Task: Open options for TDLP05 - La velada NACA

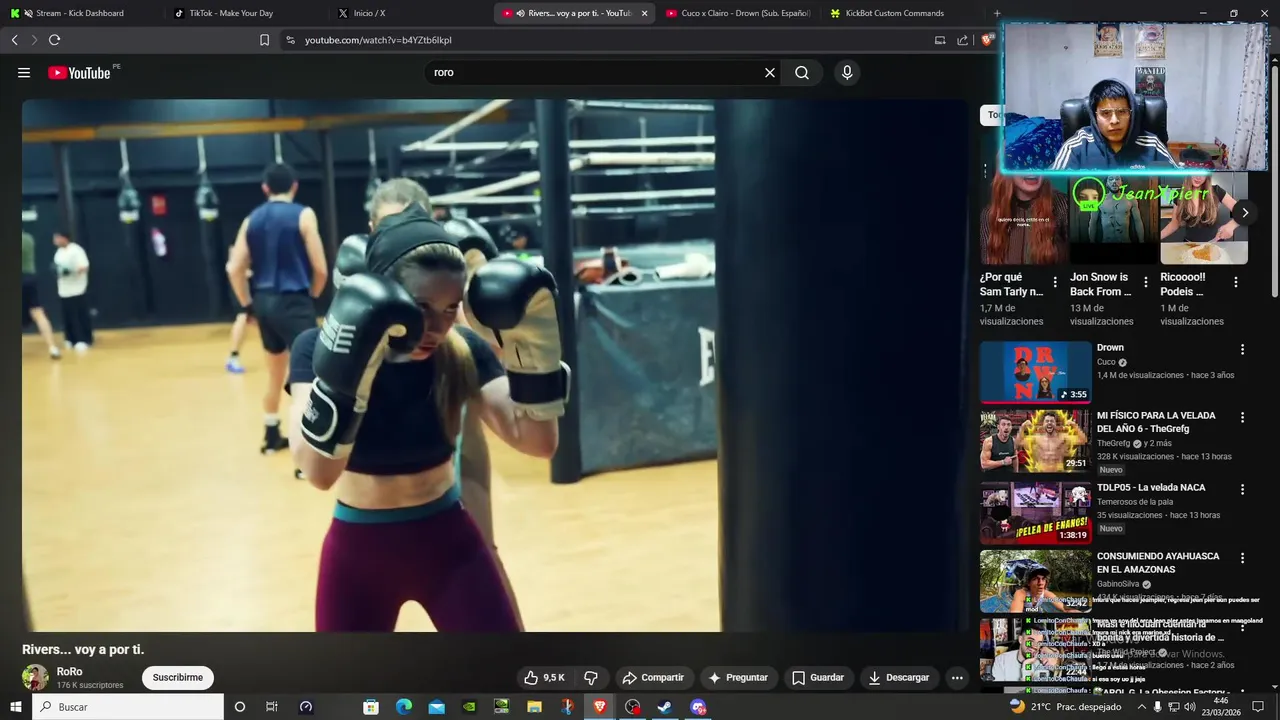Action: [x=1243, y=489]
